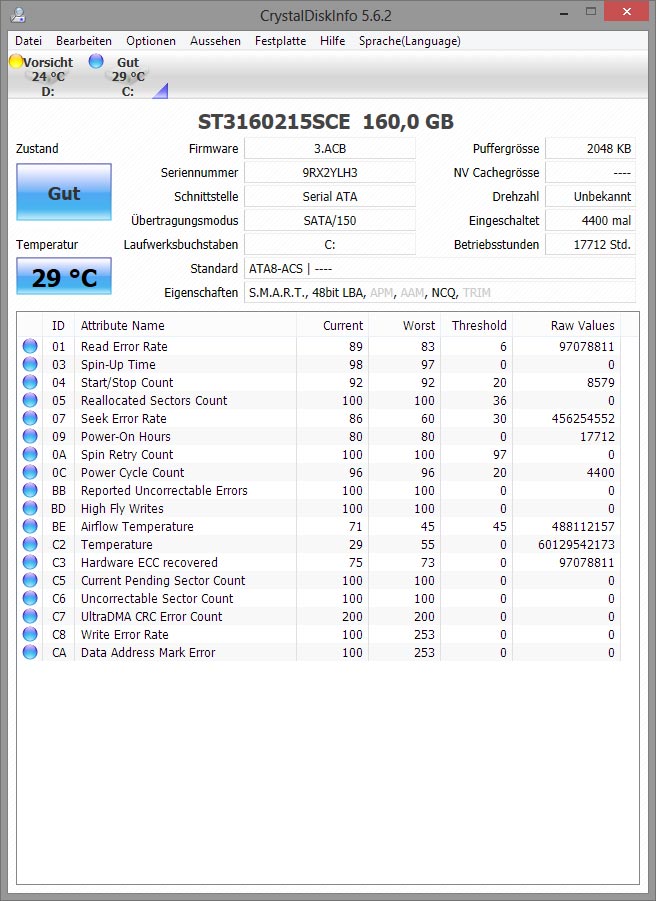The width and height of the screenshot is (656, 901).
Task: Close the CrystalDiskInfo window
Action: (x=627, y=11)
